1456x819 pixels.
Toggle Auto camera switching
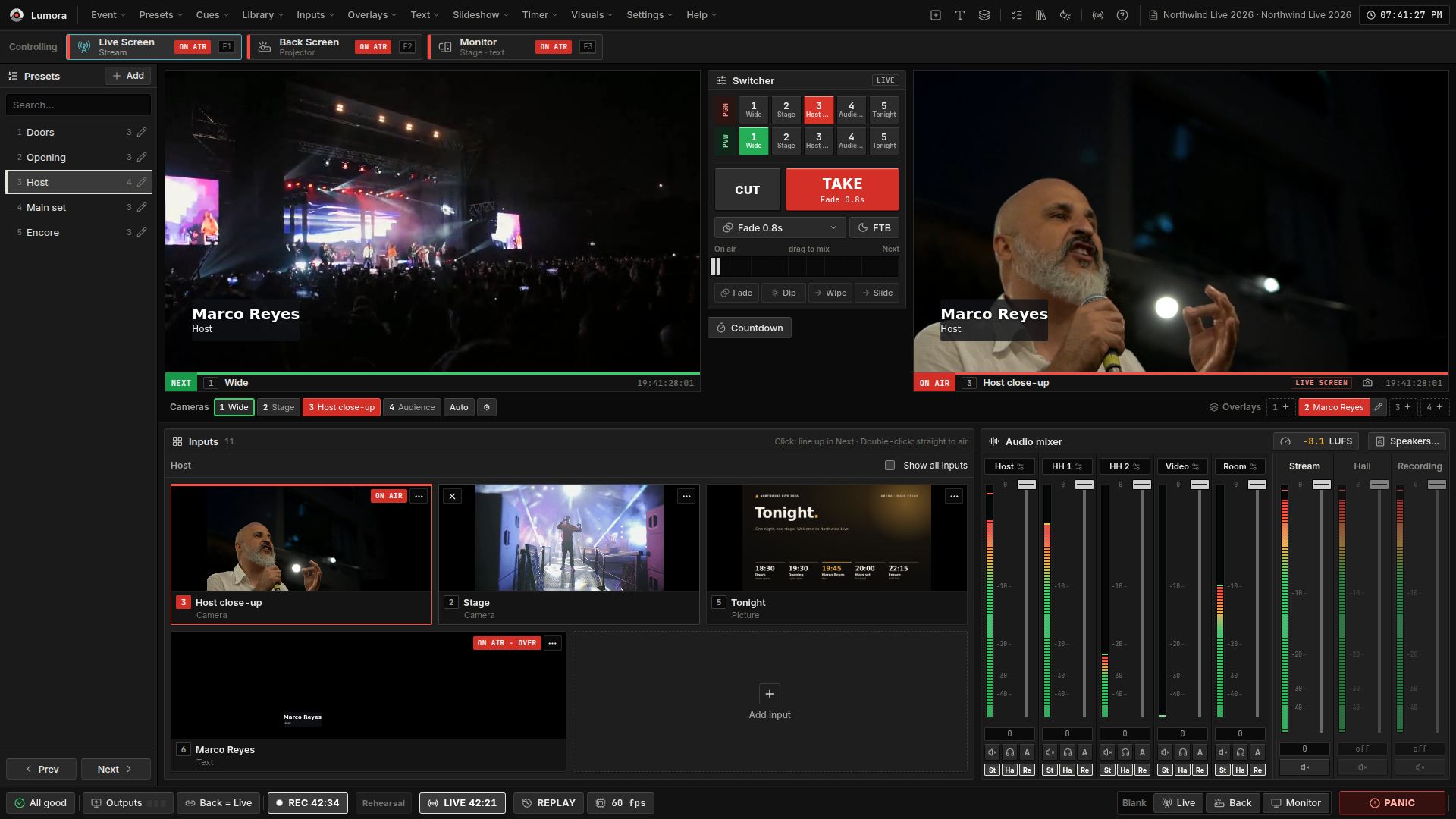pos(459,407)
